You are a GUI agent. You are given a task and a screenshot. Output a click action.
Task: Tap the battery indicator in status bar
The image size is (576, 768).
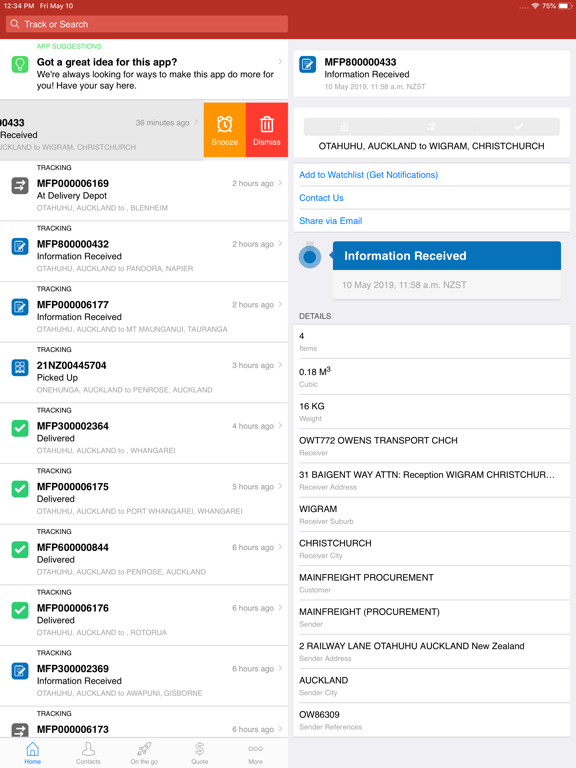pos(563,6)
